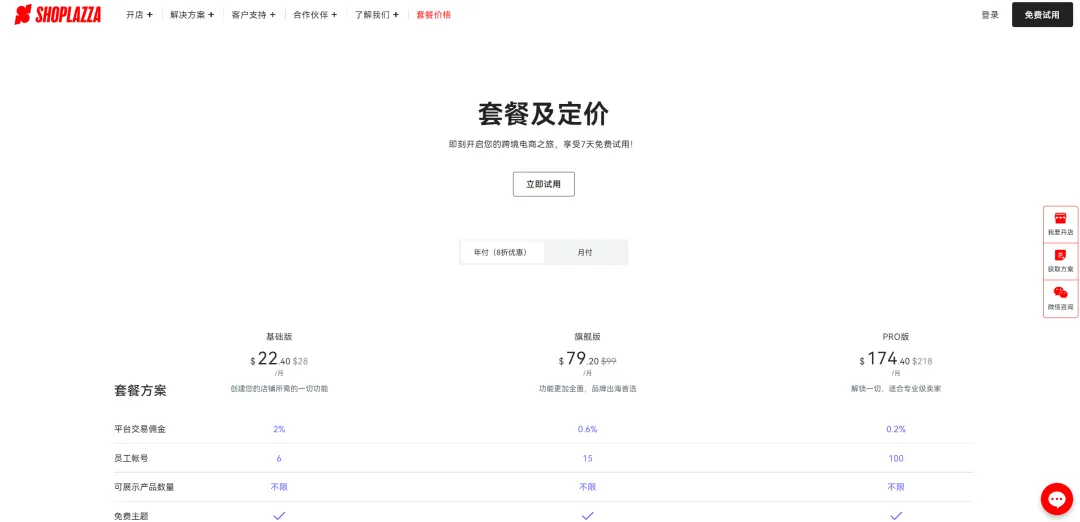Image resolution: width=1080 pixels, height=522 pixels.
Task: Switch billing to 年付 (8折优惠)
Action: click(x=502, y=252)
